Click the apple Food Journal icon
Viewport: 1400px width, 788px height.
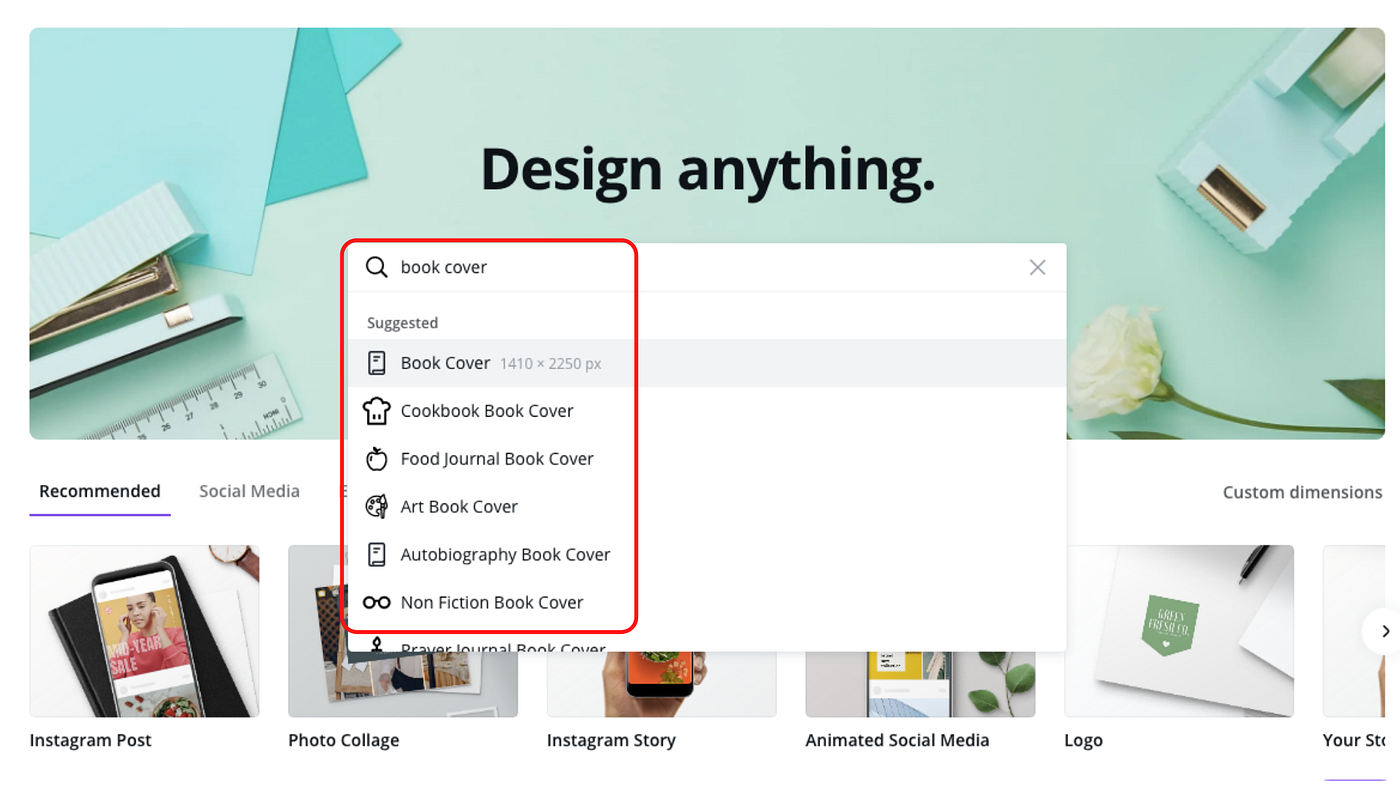pyautogui.click(x=376, y=458)
